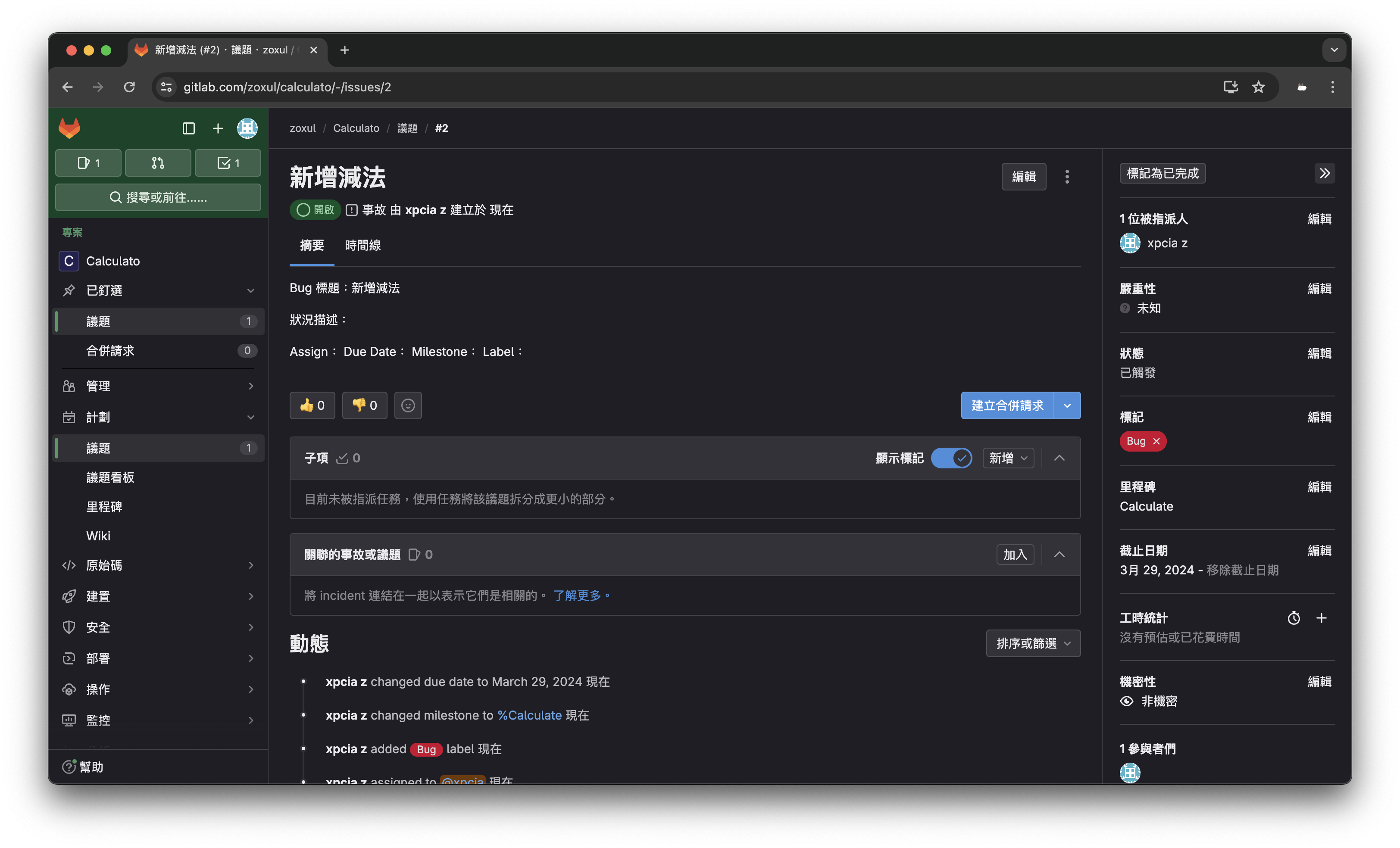Click the thumbs up reaction
The image size is (1400, 848).
[312, 405]
